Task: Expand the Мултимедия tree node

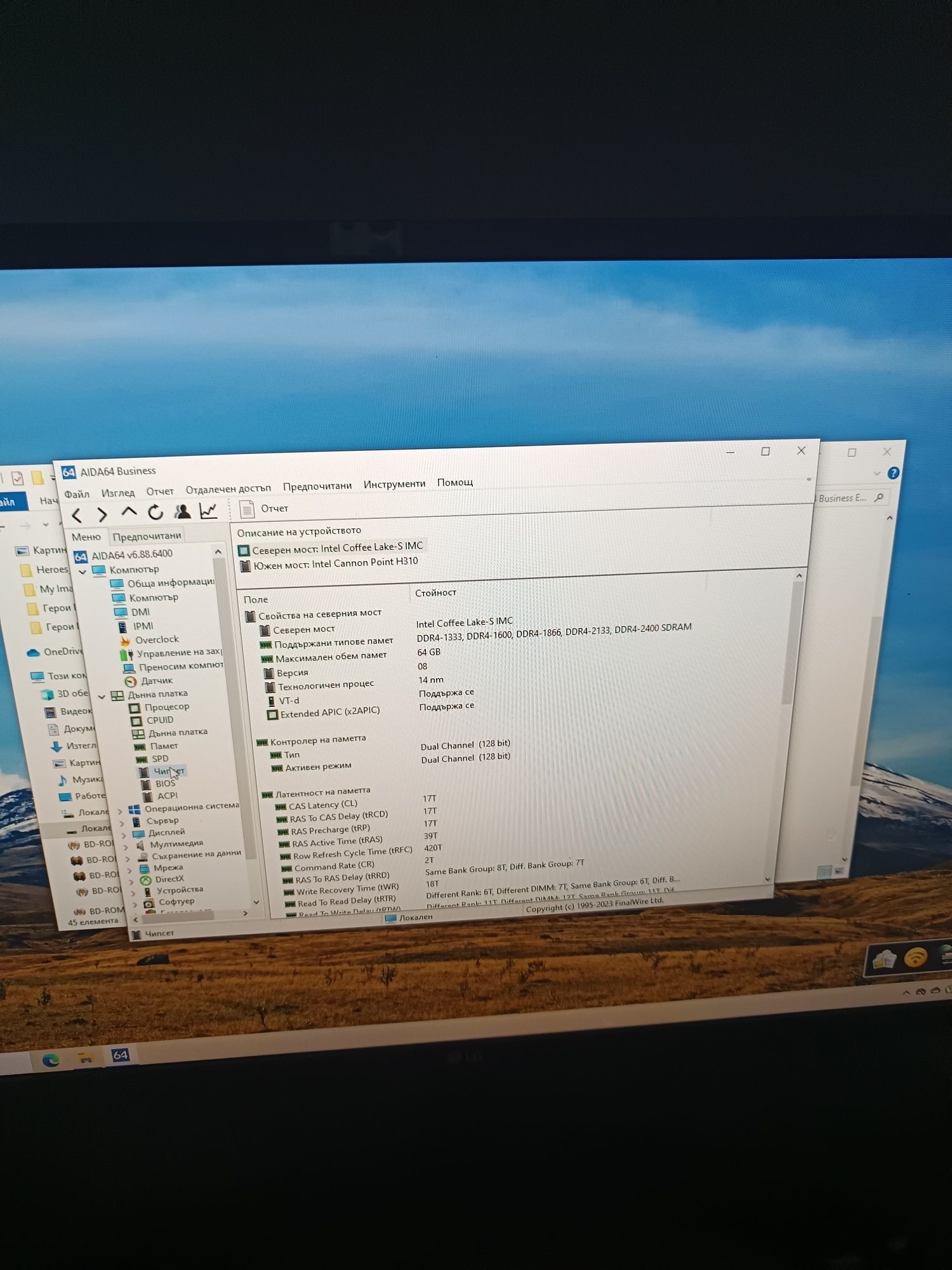Action: 126,846
